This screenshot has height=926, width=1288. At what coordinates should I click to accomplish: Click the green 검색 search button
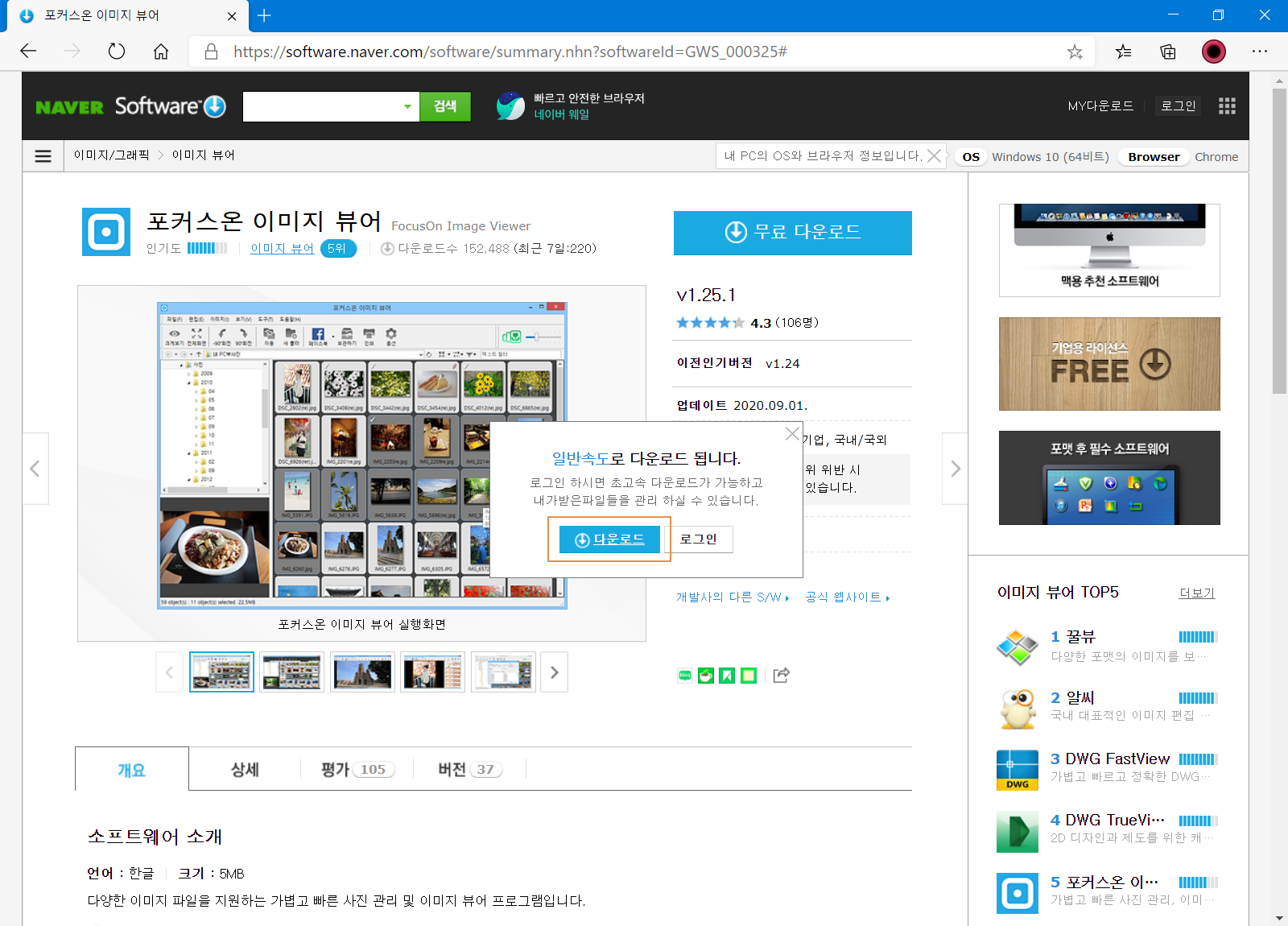(445, 106)
